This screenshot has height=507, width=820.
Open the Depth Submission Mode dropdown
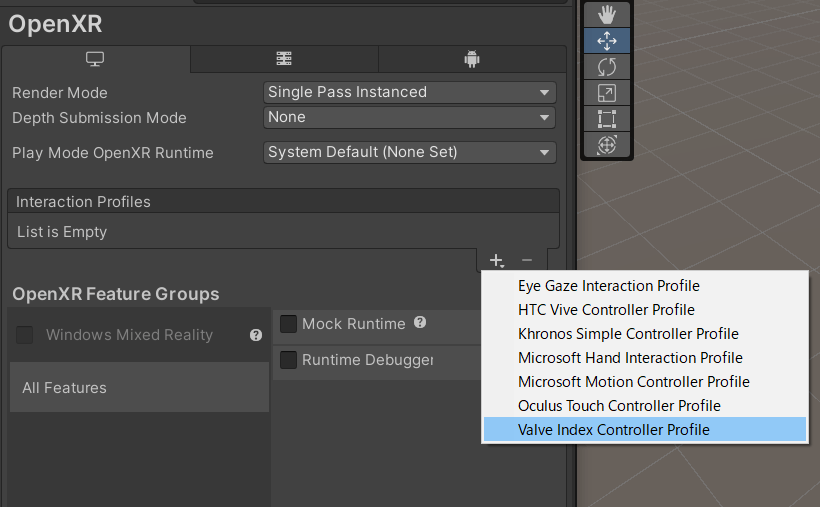409,117
